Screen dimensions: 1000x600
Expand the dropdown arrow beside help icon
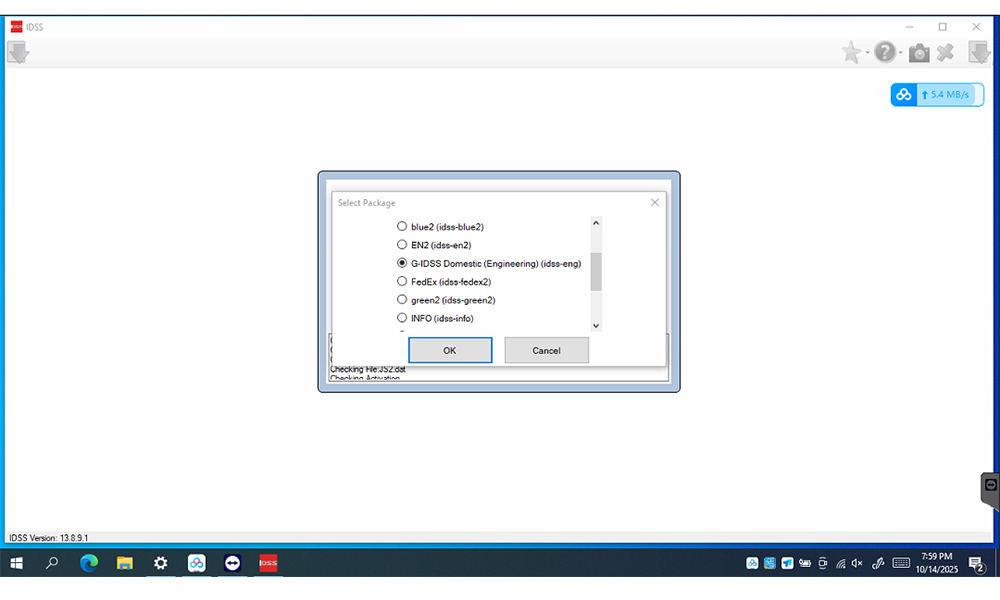[901, 54]
